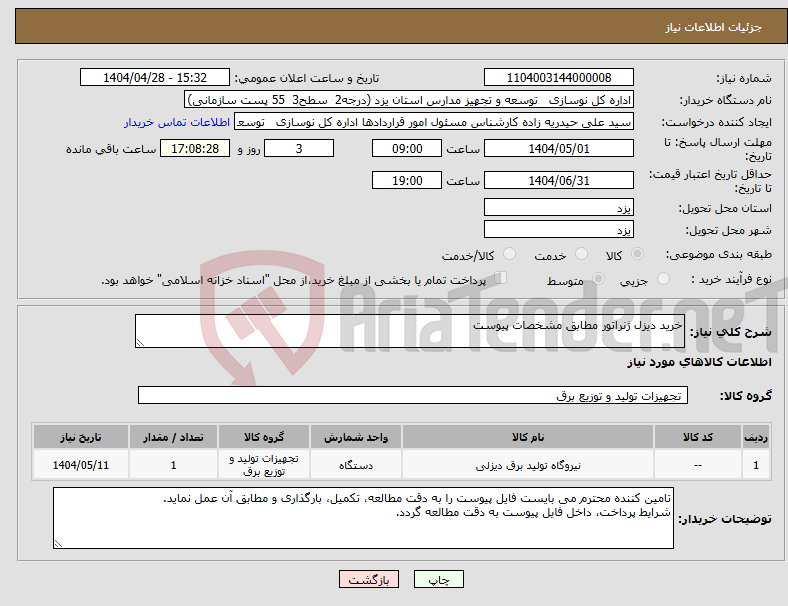Click the validity hour field 19:00
788x606 pixels.
407,180
